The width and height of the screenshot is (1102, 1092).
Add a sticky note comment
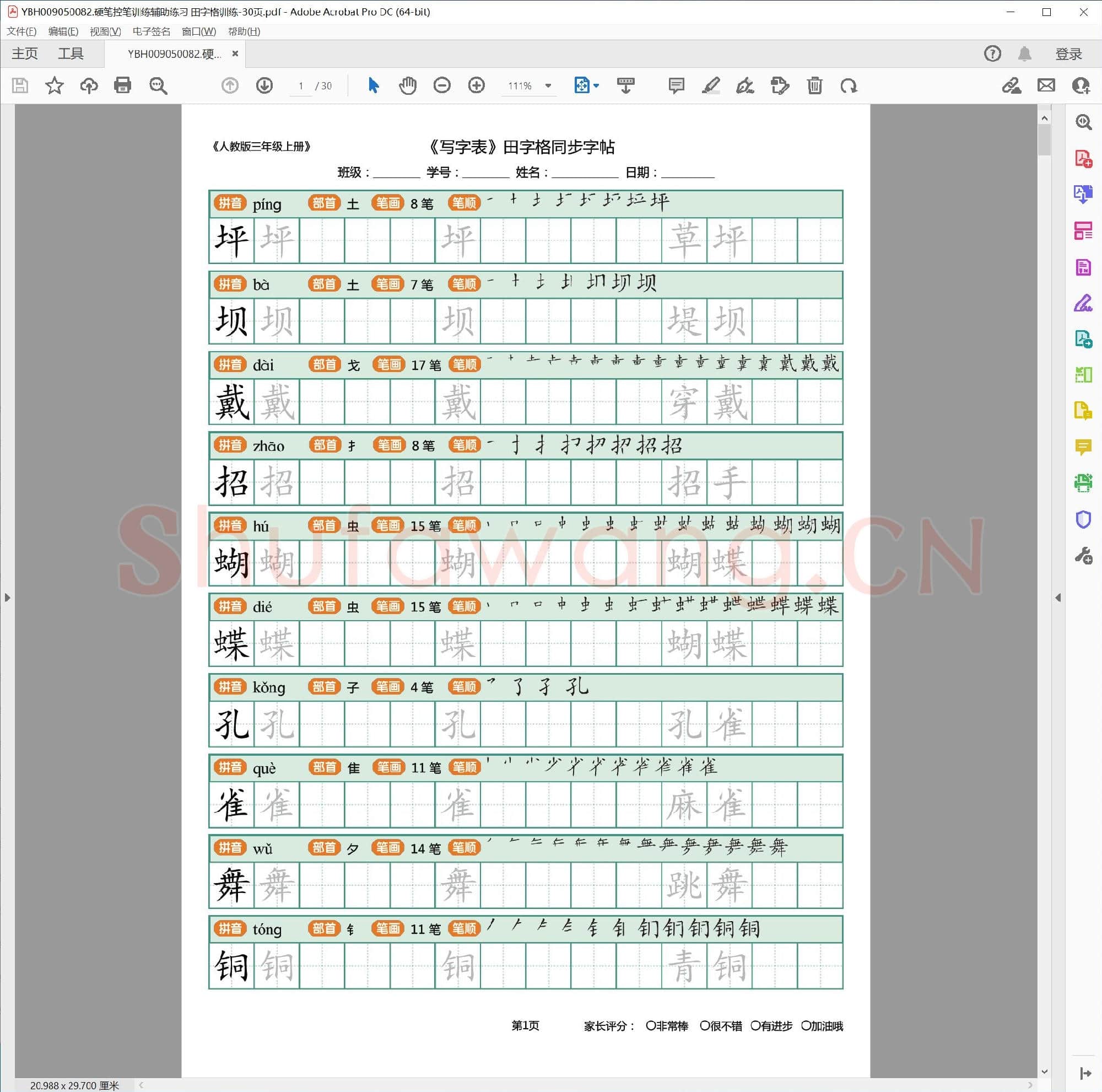pos(676,85)
